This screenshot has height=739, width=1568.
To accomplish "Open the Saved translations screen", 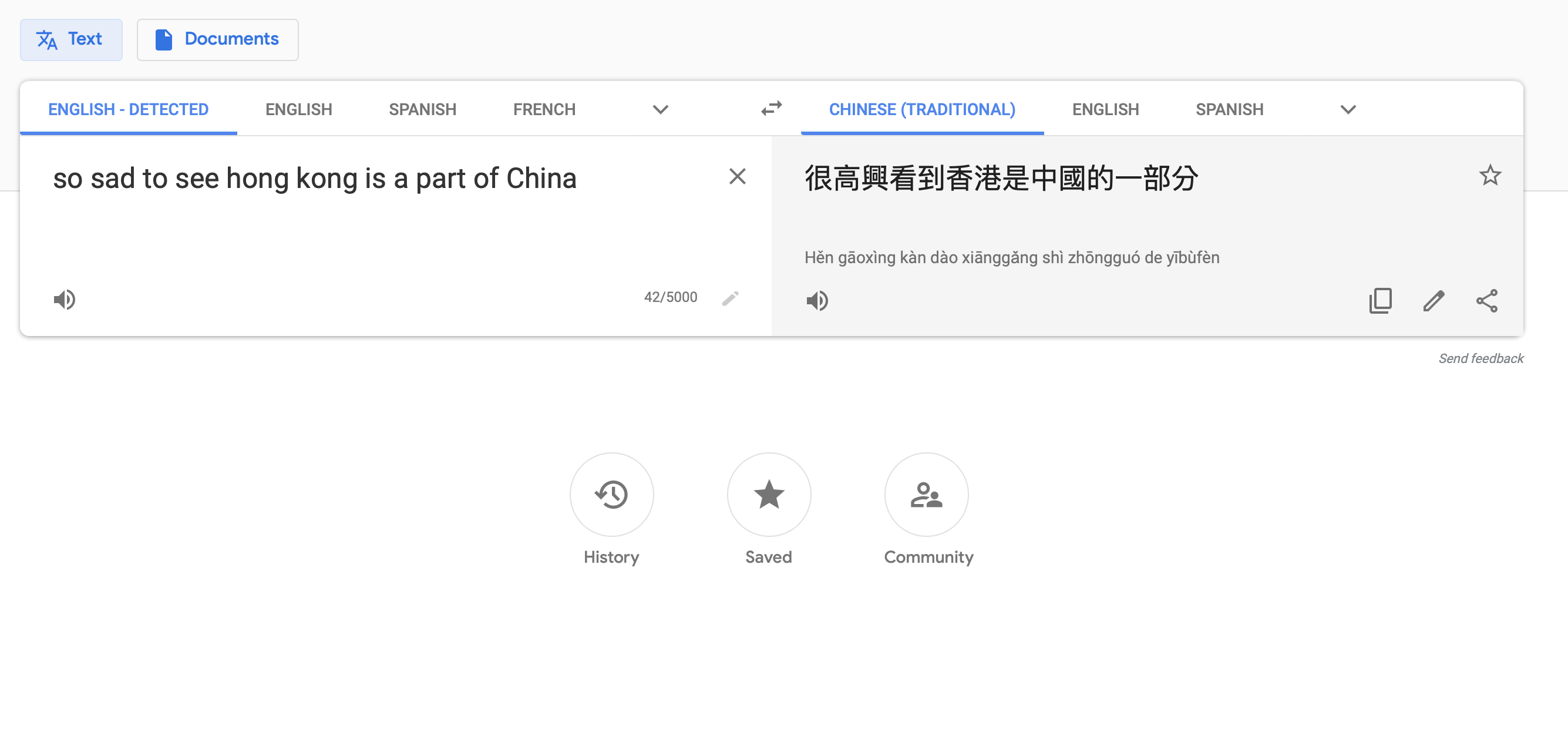I will [x=769, y=495].
